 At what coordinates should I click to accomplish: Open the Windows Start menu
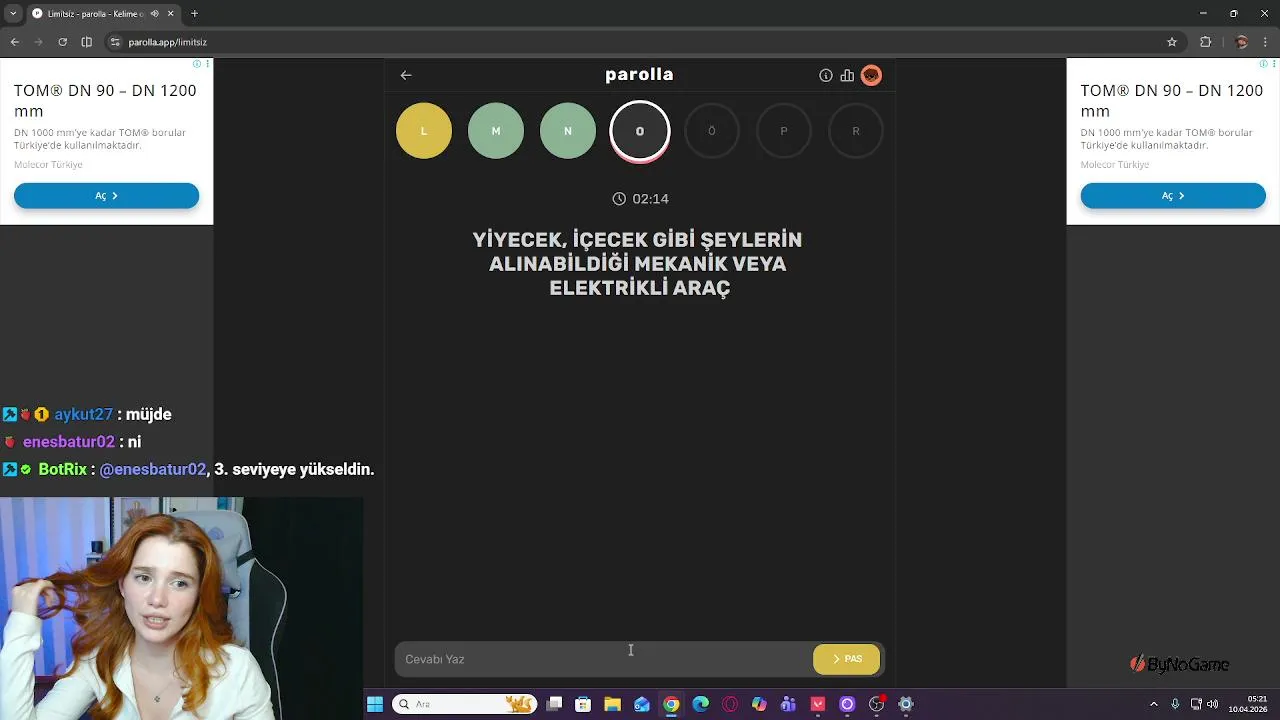click(x=375, y=705)
